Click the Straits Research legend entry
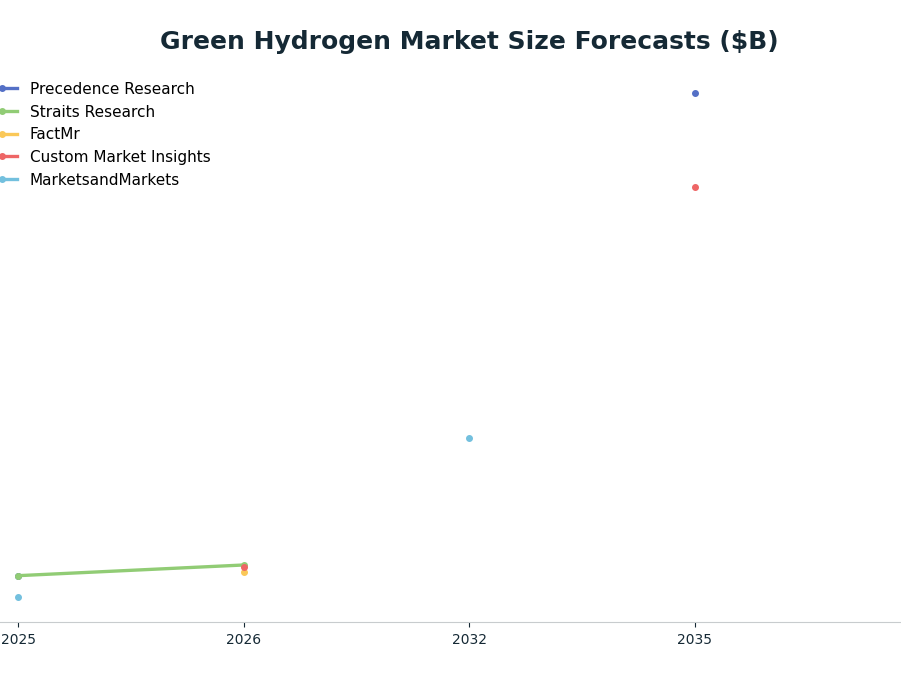Viewport: 901px width, 676px height. [77, 112]
